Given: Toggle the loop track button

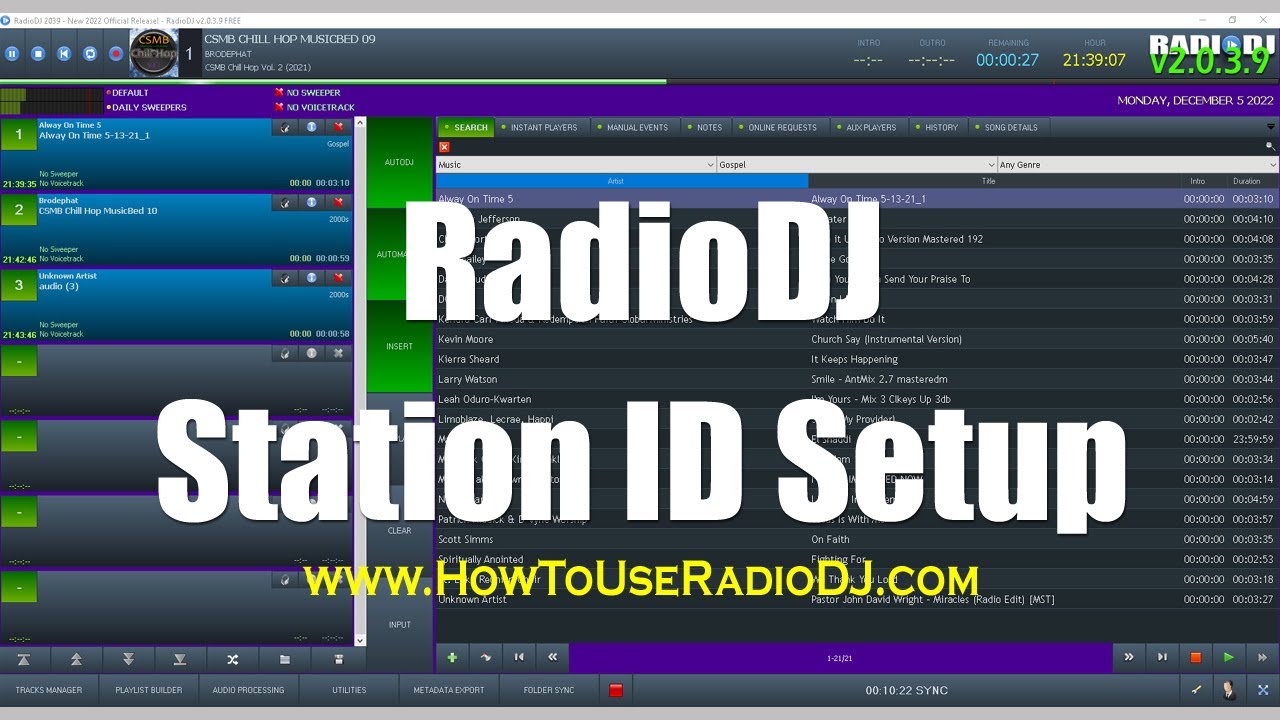Looking at the screenshot, I should [90, 54].
